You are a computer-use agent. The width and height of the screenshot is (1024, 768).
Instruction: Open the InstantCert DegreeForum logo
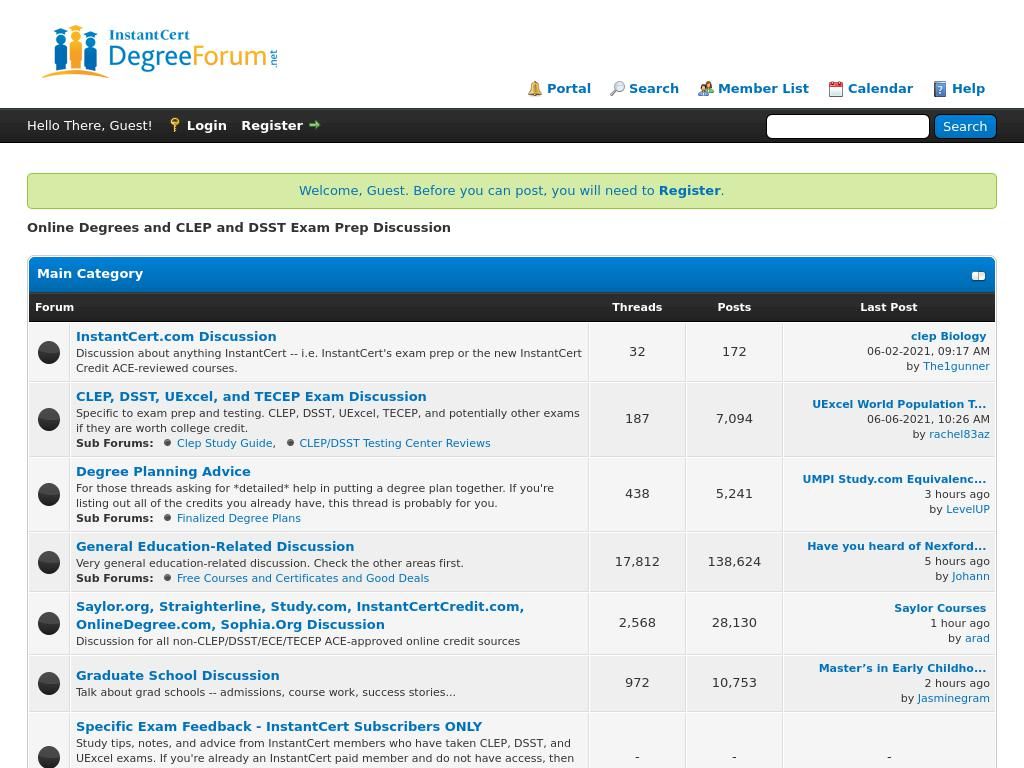coord(161,52)
